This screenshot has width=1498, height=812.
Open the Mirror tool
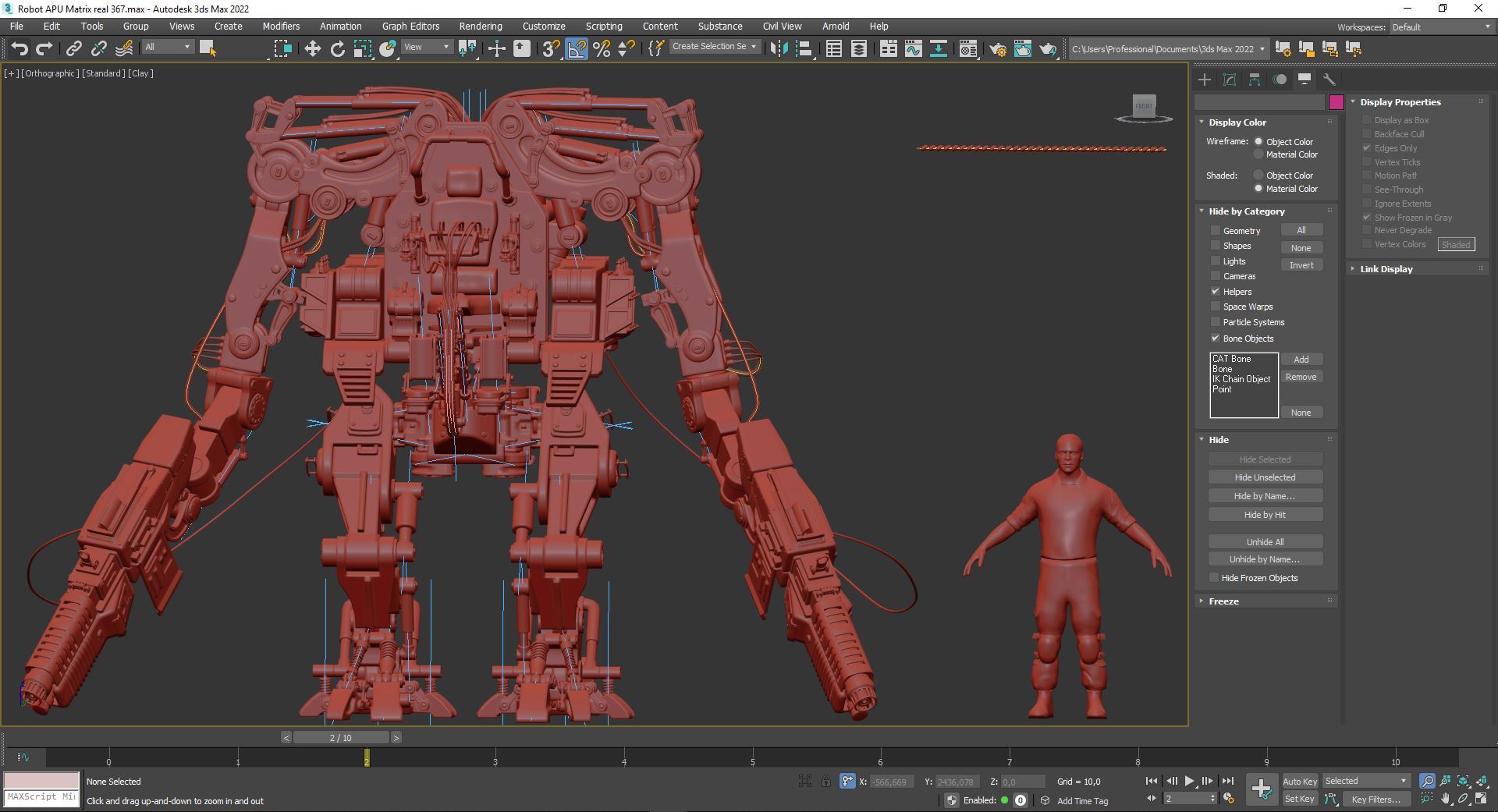coord(778,49)
